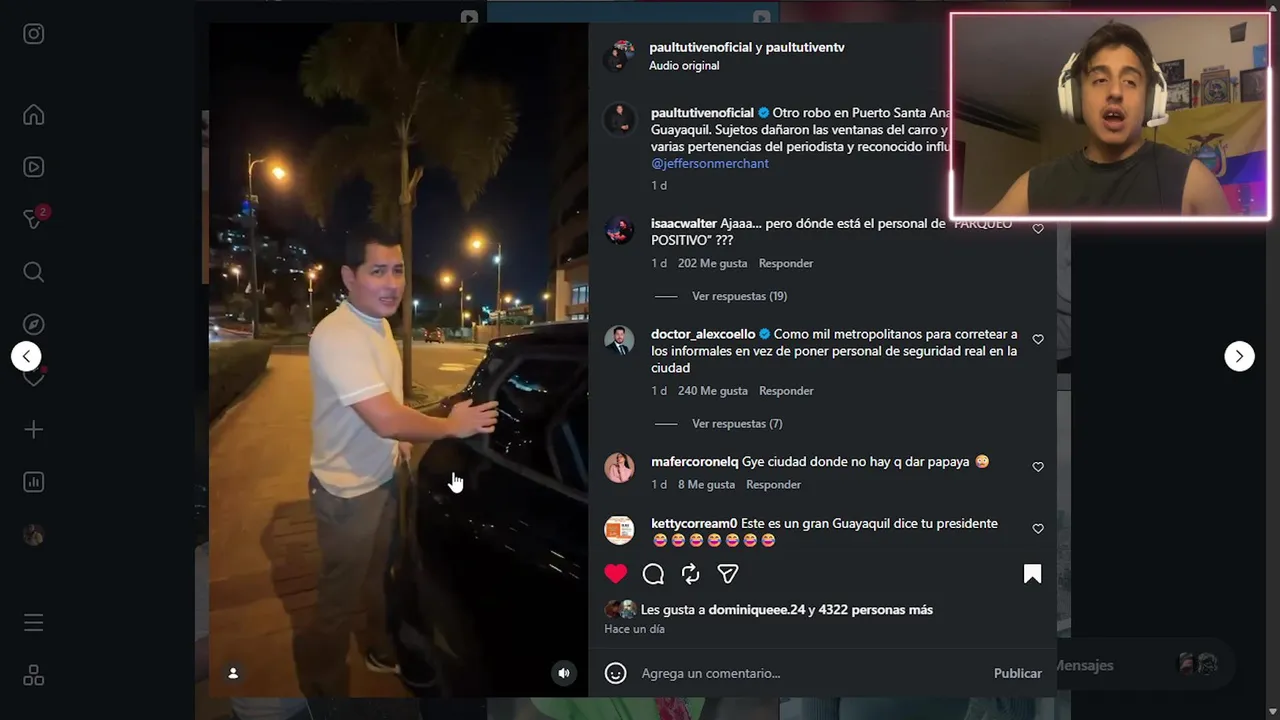The width and height of the screenshot is (1280, 720).
Task: Go to next post arrow
Action: point(1239,356)
